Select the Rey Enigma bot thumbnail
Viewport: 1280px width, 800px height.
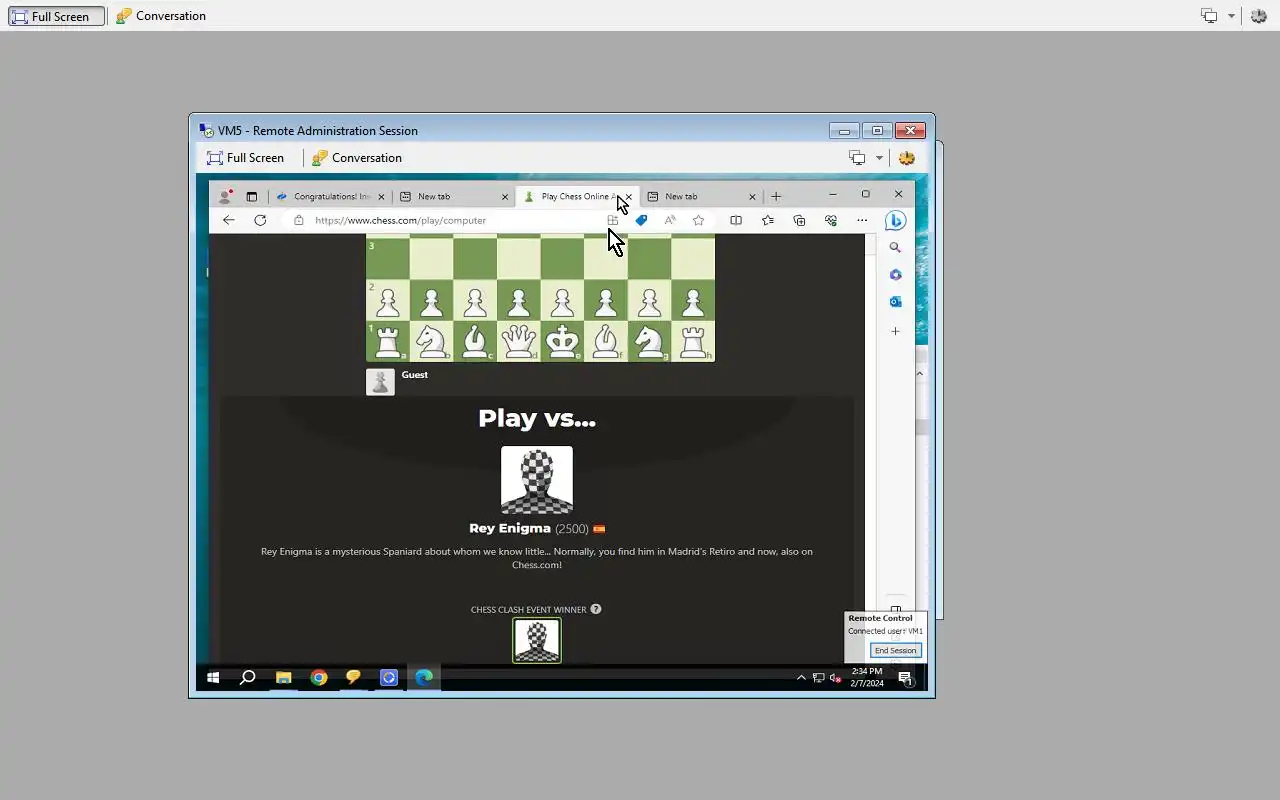click(537, 640)
